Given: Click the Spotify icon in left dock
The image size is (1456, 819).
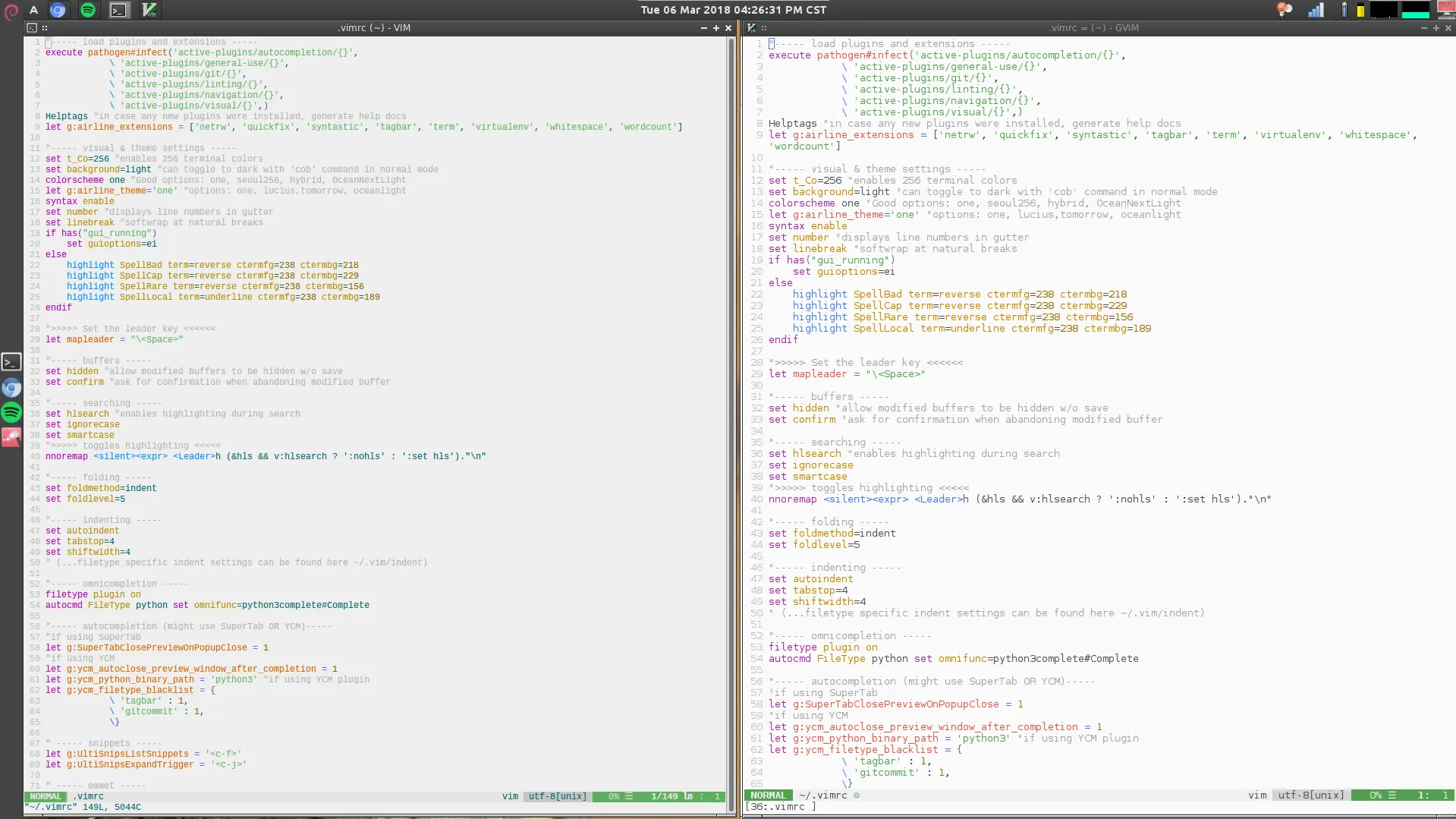Looking at the screenshot, I should (11, 412).
